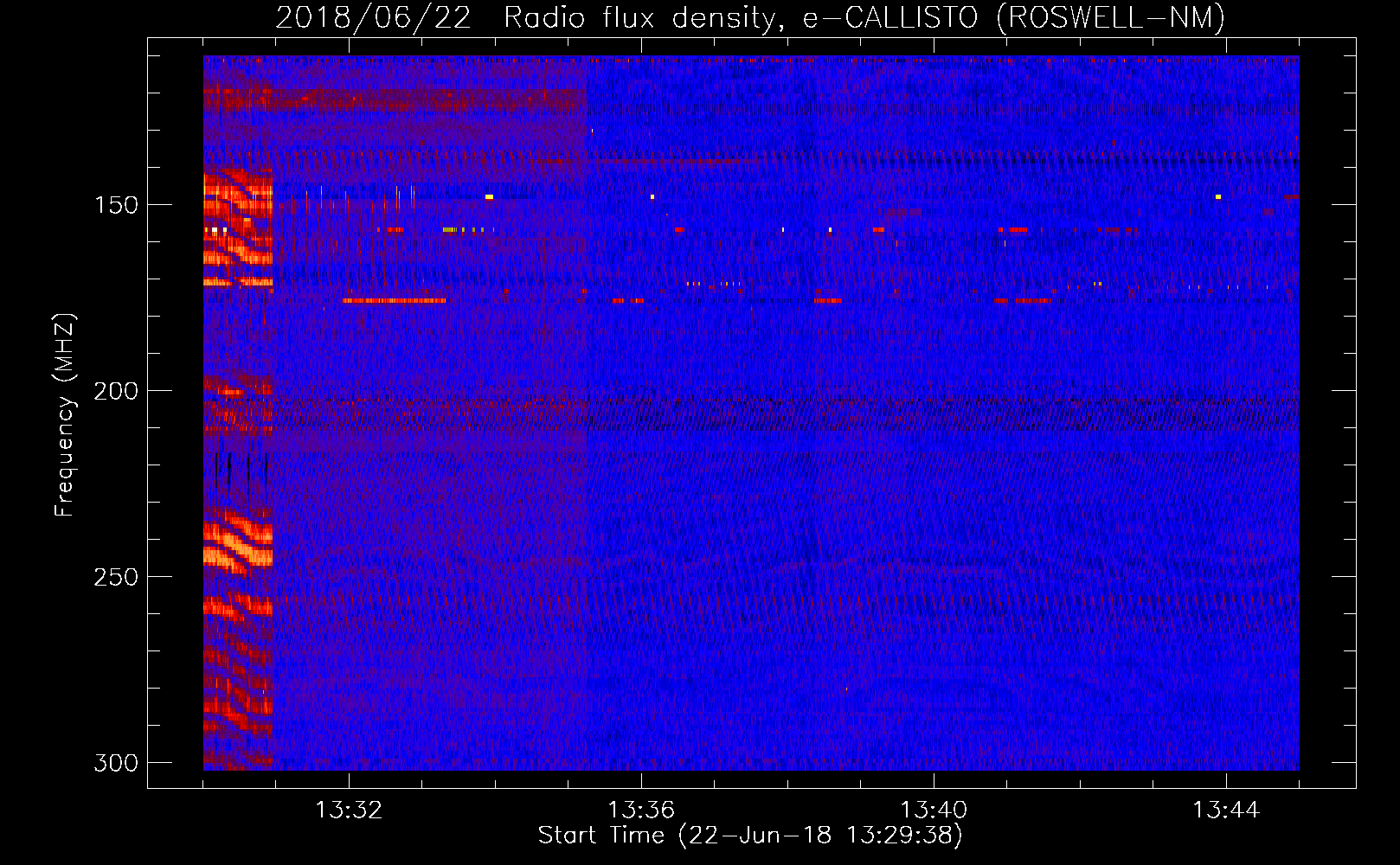Click the 13:40 time axis label
Image resolution: width=1400 pixels, height=865 pixels.
click(x=934, y=811)
